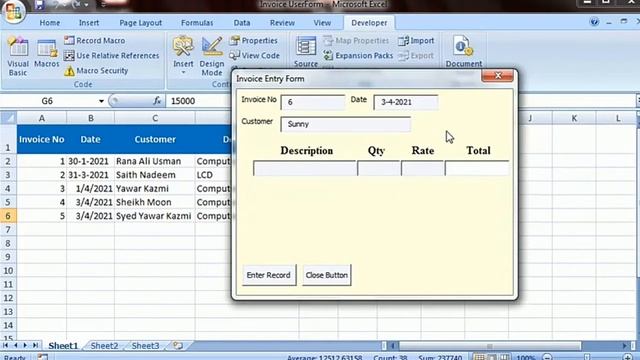
Task: Select column C header
Action: (155, 118)
